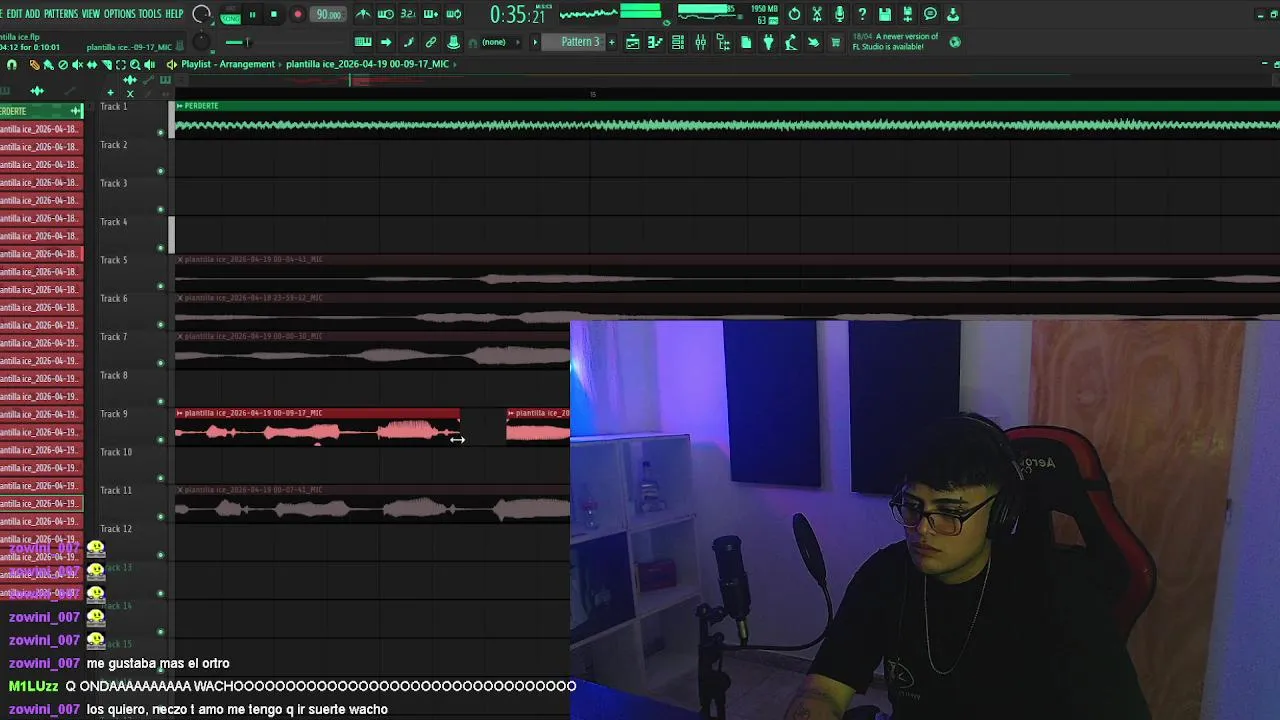The image size is (1280, 720).
Task: Toggle mute dot on Track 5
Action: click(x=161, y=286)
